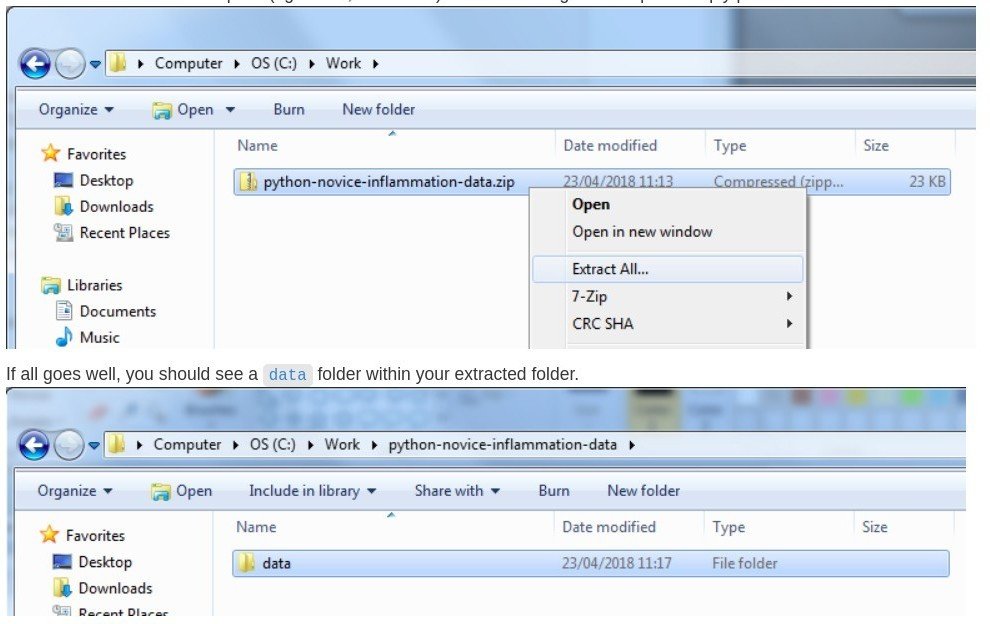
Task: Click Burn in Work window toolbar
Action: tap(289, 109)
